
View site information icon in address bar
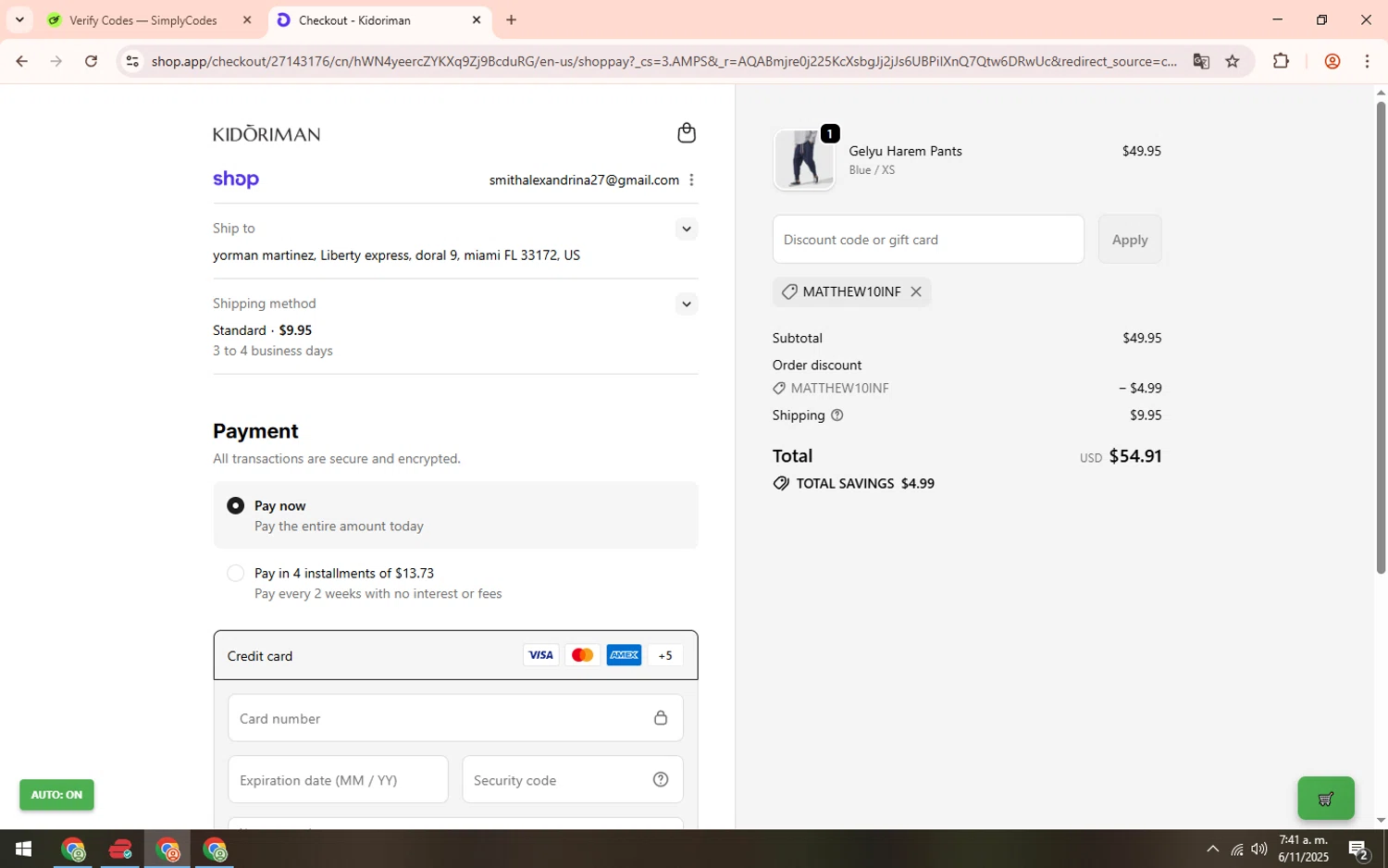[132, 61]
